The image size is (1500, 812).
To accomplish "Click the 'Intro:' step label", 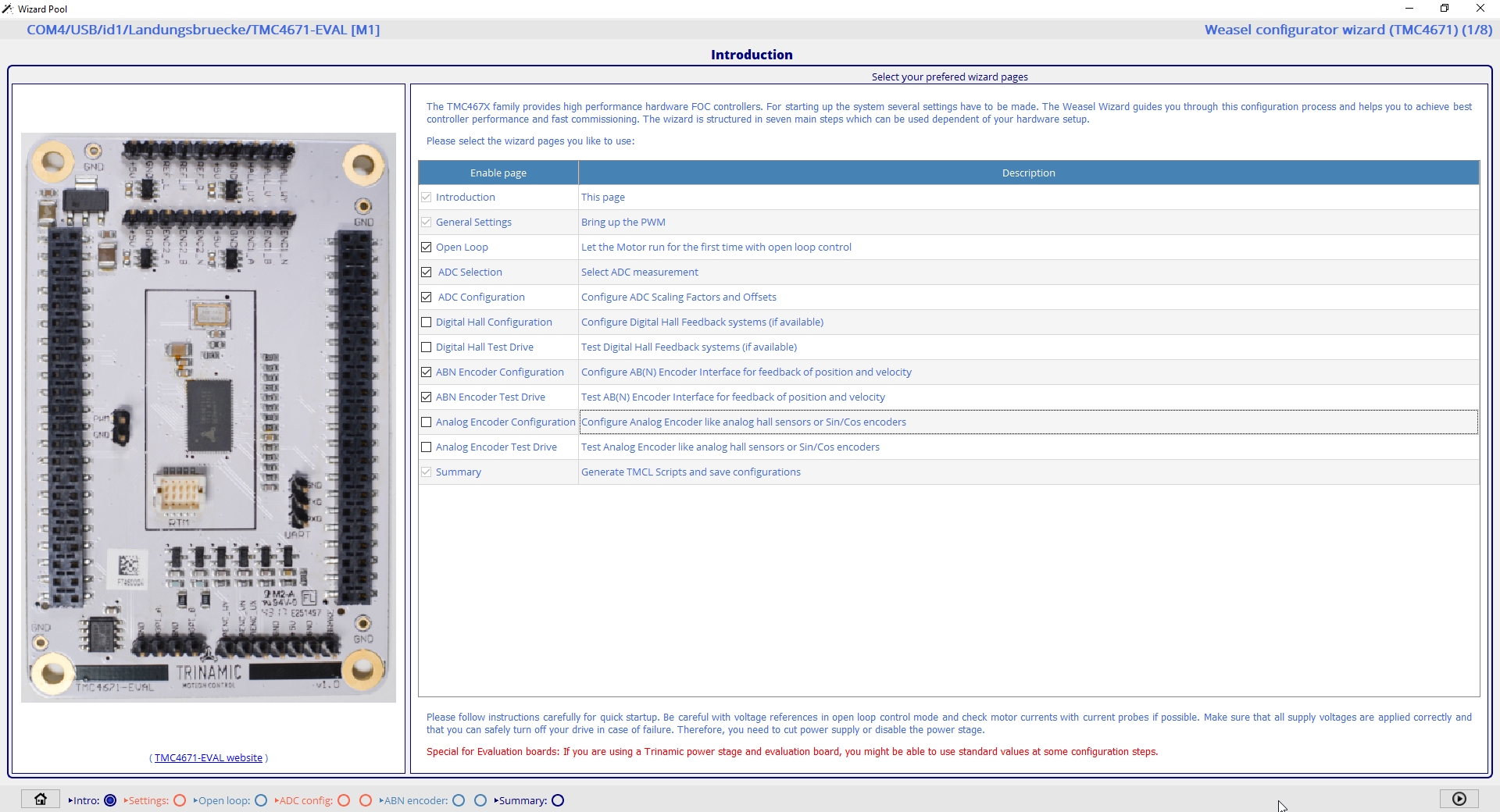I will click(84, 800).
